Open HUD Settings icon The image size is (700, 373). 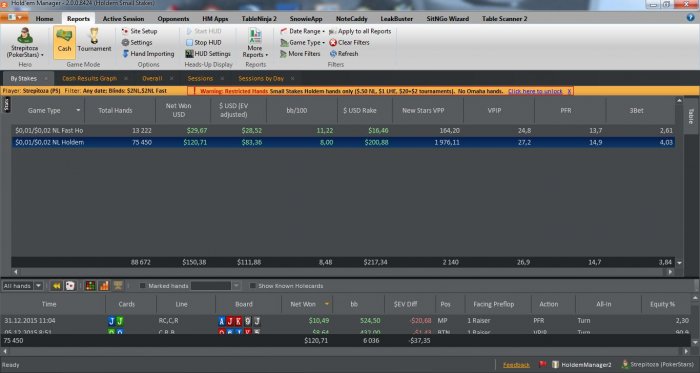pos(189,54)
